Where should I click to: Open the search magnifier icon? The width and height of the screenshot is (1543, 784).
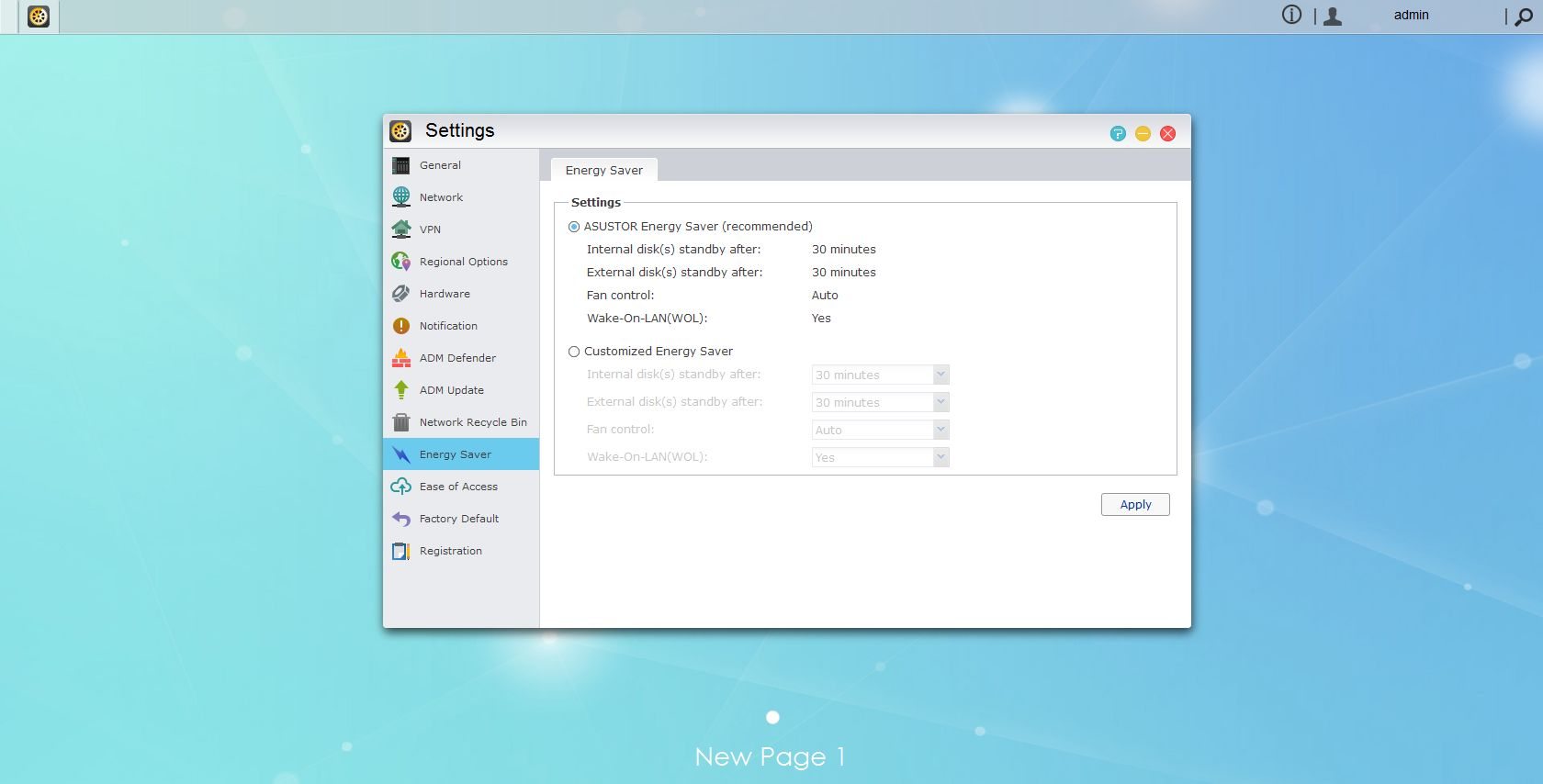[x=1524, y=17]
